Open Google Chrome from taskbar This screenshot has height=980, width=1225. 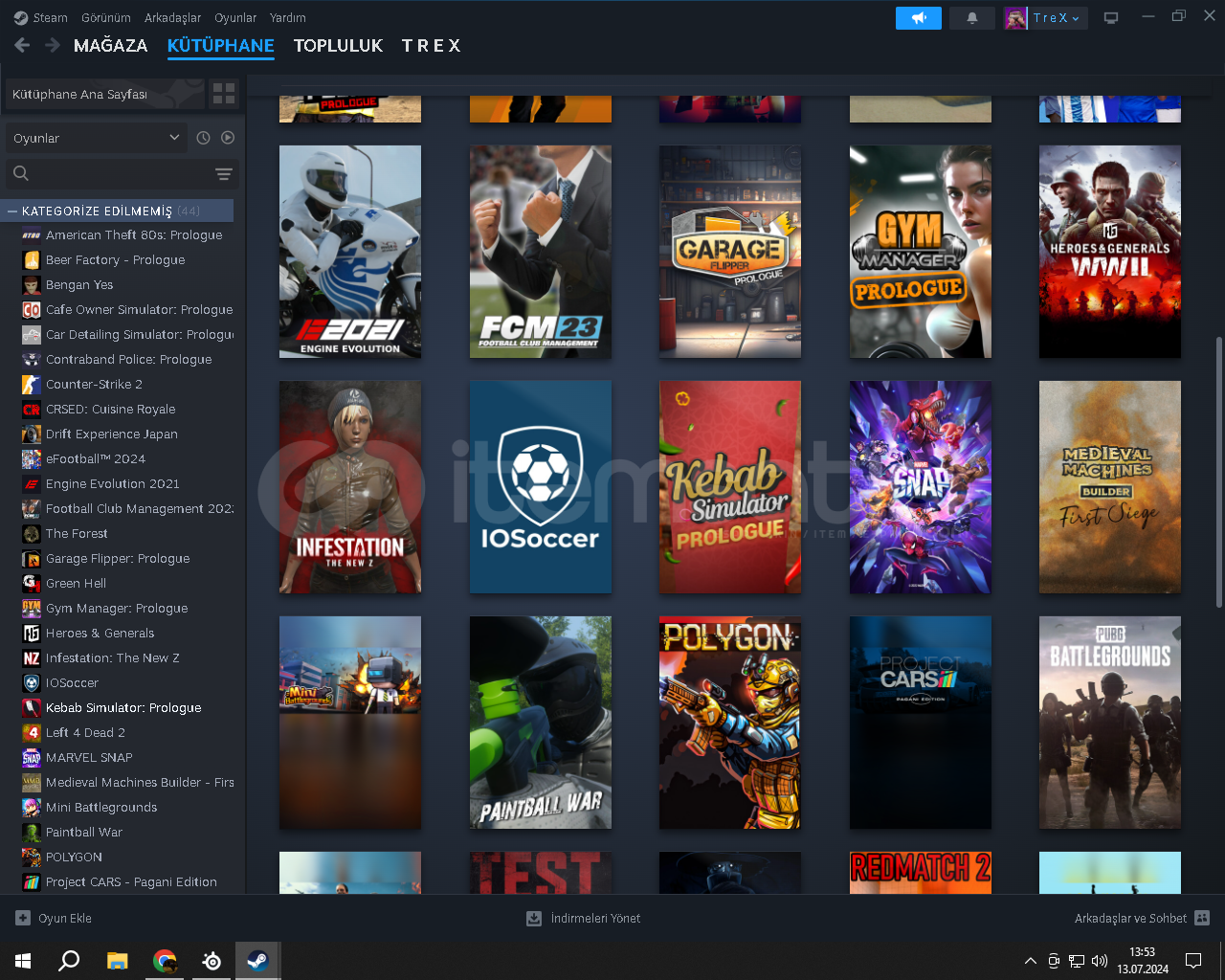coord(165,961)
